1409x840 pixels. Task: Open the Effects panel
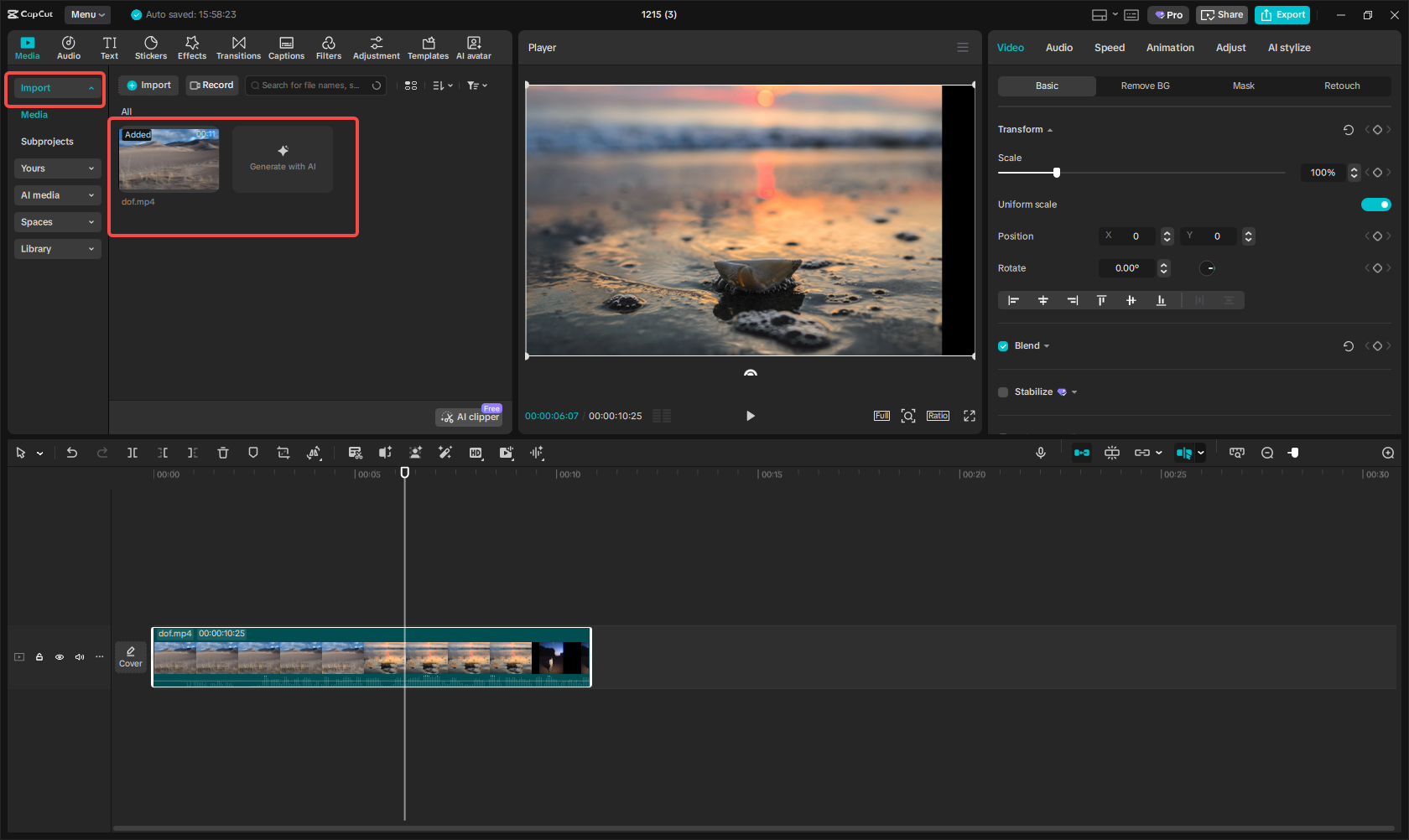(x=192, y=48)
